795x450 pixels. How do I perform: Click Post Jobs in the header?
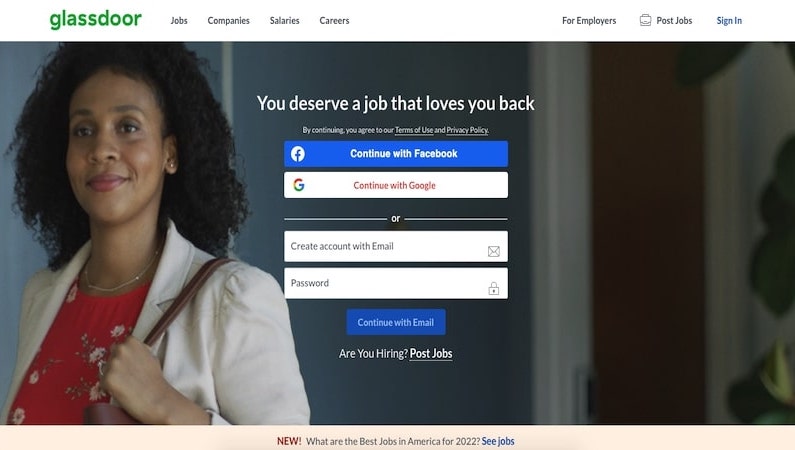pos(674,21)
